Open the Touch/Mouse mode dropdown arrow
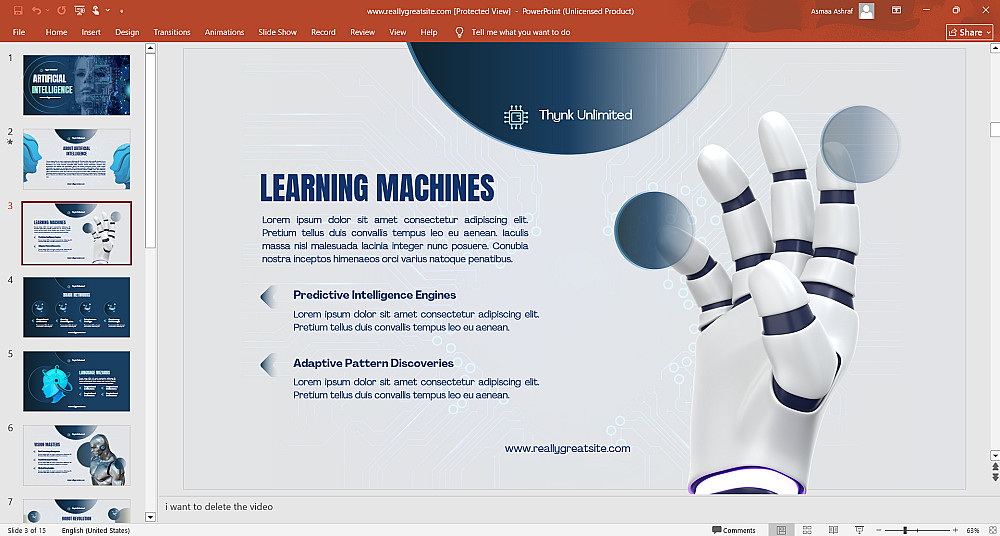Screen dimensions: 1000x536 coord(107,11)
